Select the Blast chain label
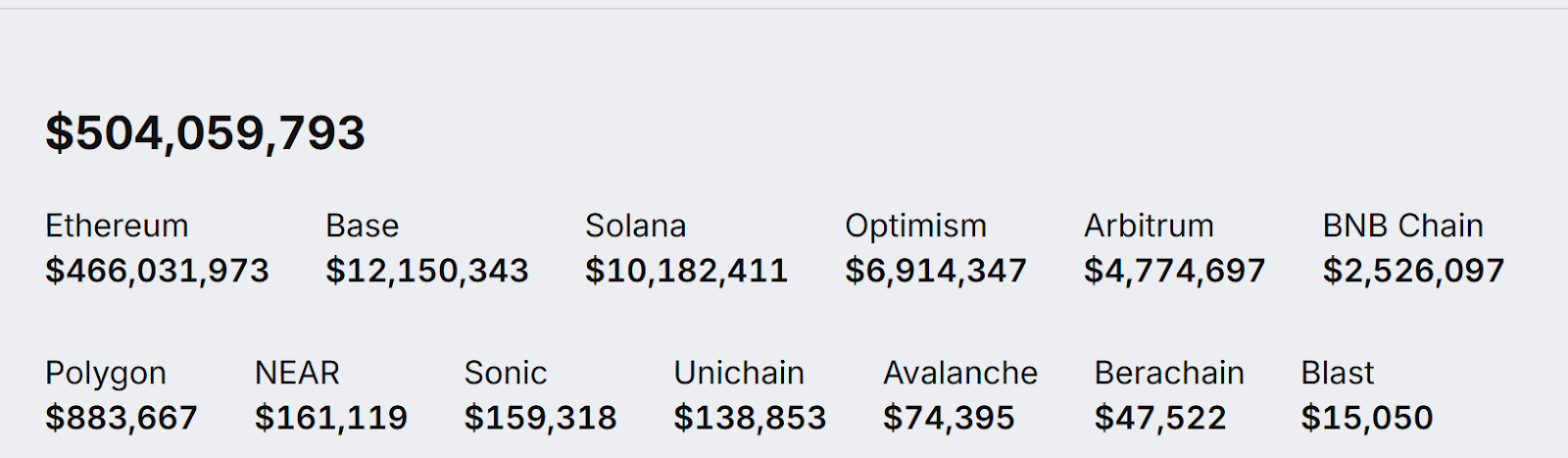Viewport: 1568px width, 458px height. pos(1338,373)
